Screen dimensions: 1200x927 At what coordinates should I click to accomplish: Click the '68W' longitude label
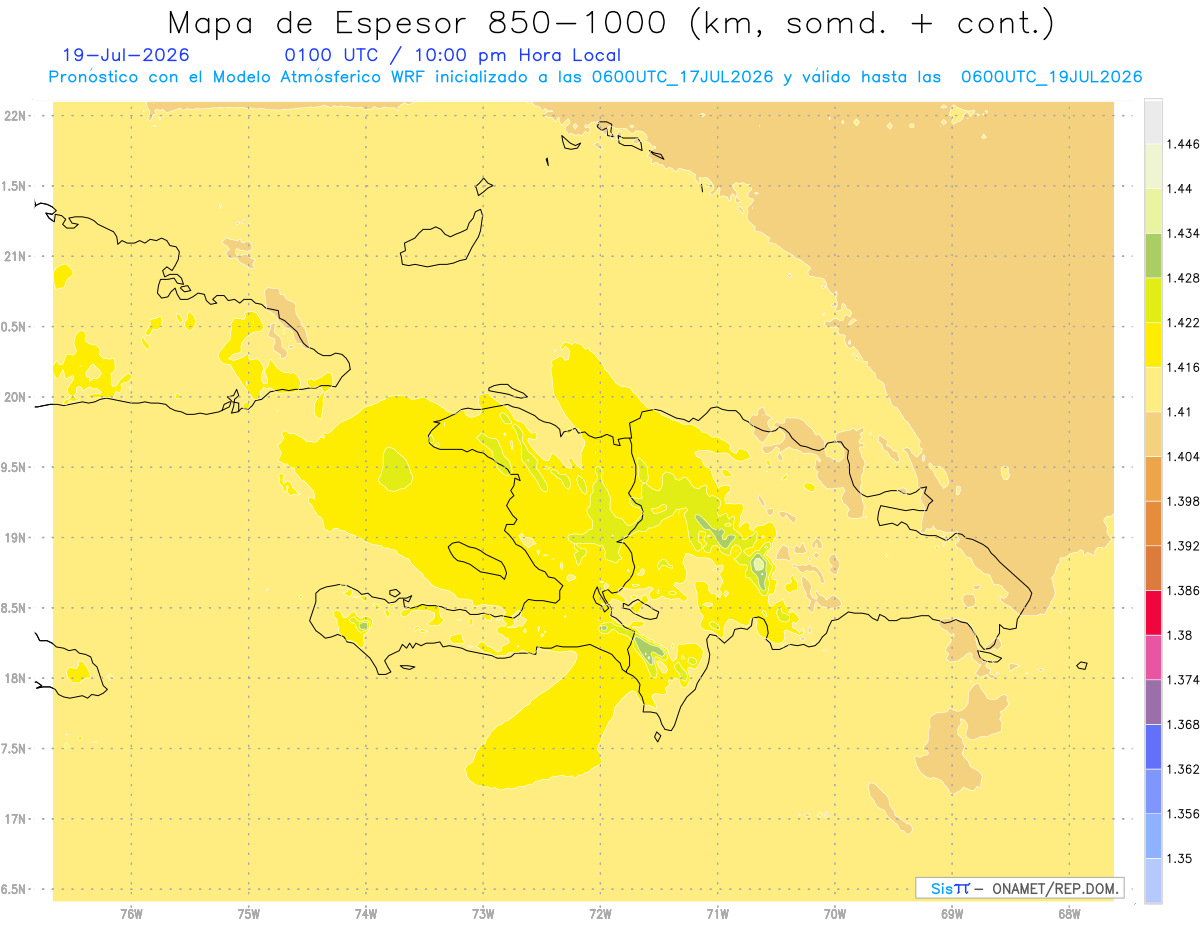[x=1069, y=914]
